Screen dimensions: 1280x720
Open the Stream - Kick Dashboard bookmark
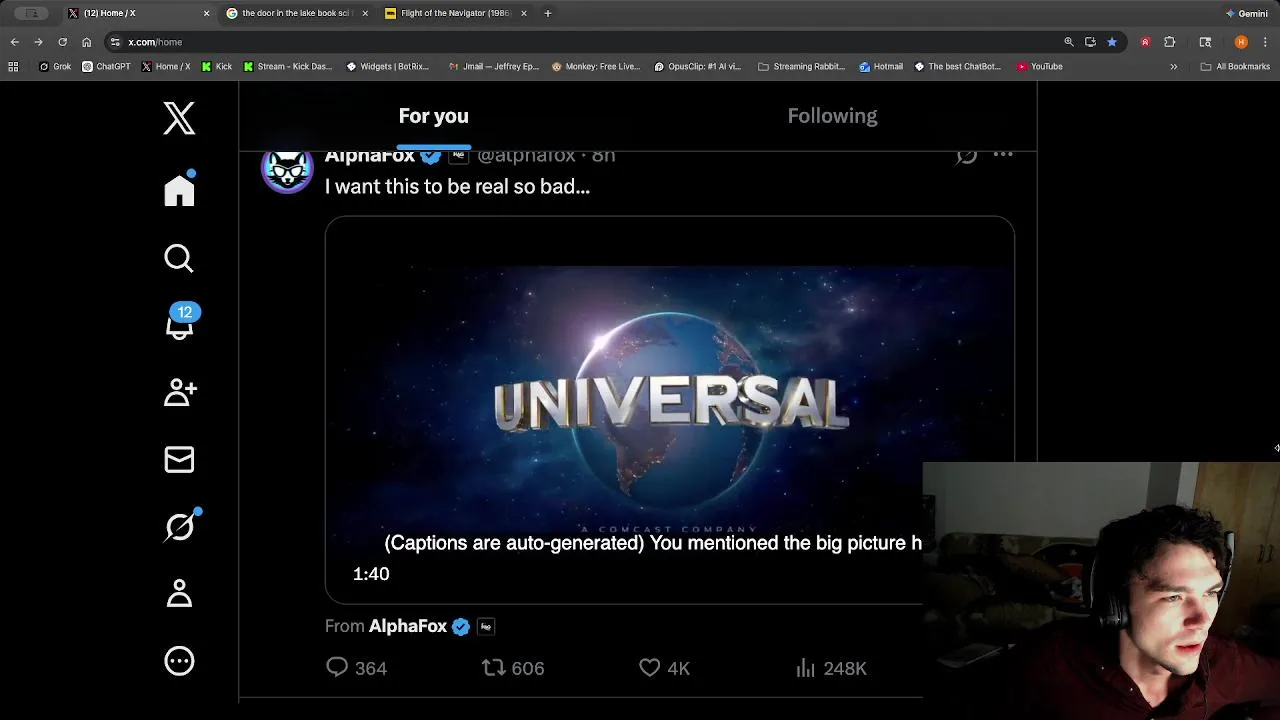coord(288,67)
